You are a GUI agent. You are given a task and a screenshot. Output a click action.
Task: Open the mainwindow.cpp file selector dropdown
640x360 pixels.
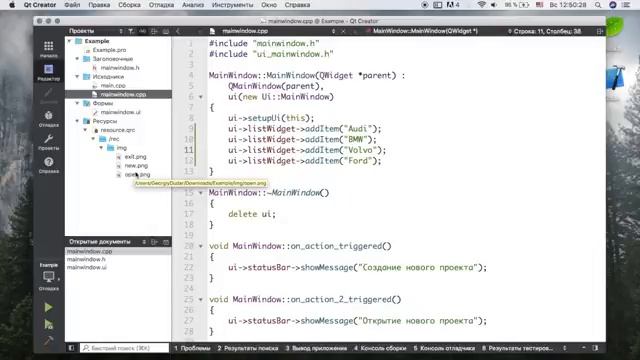[x=333, y=31]
